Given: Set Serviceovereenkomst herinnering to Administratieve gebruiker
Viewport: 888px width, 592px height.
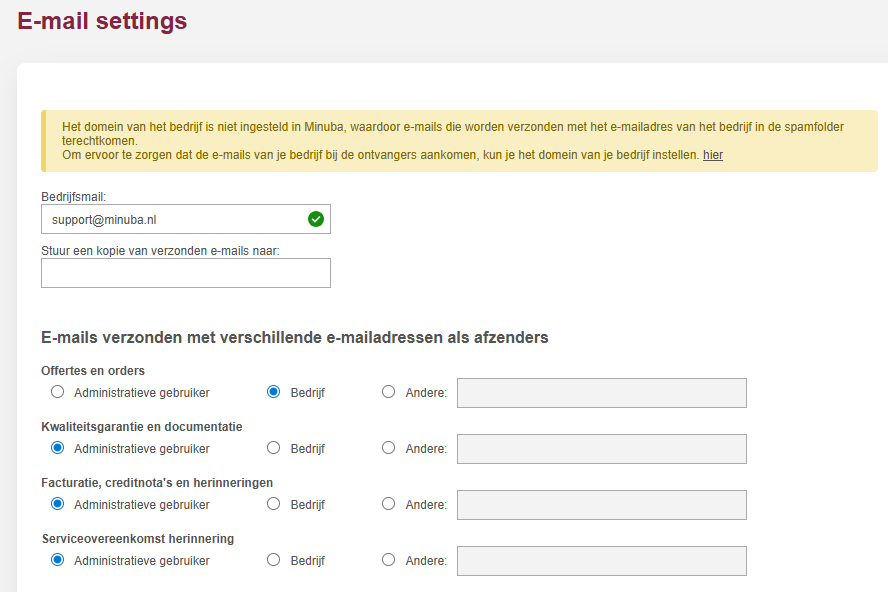Looking at the screenshot, I should 58,560.
